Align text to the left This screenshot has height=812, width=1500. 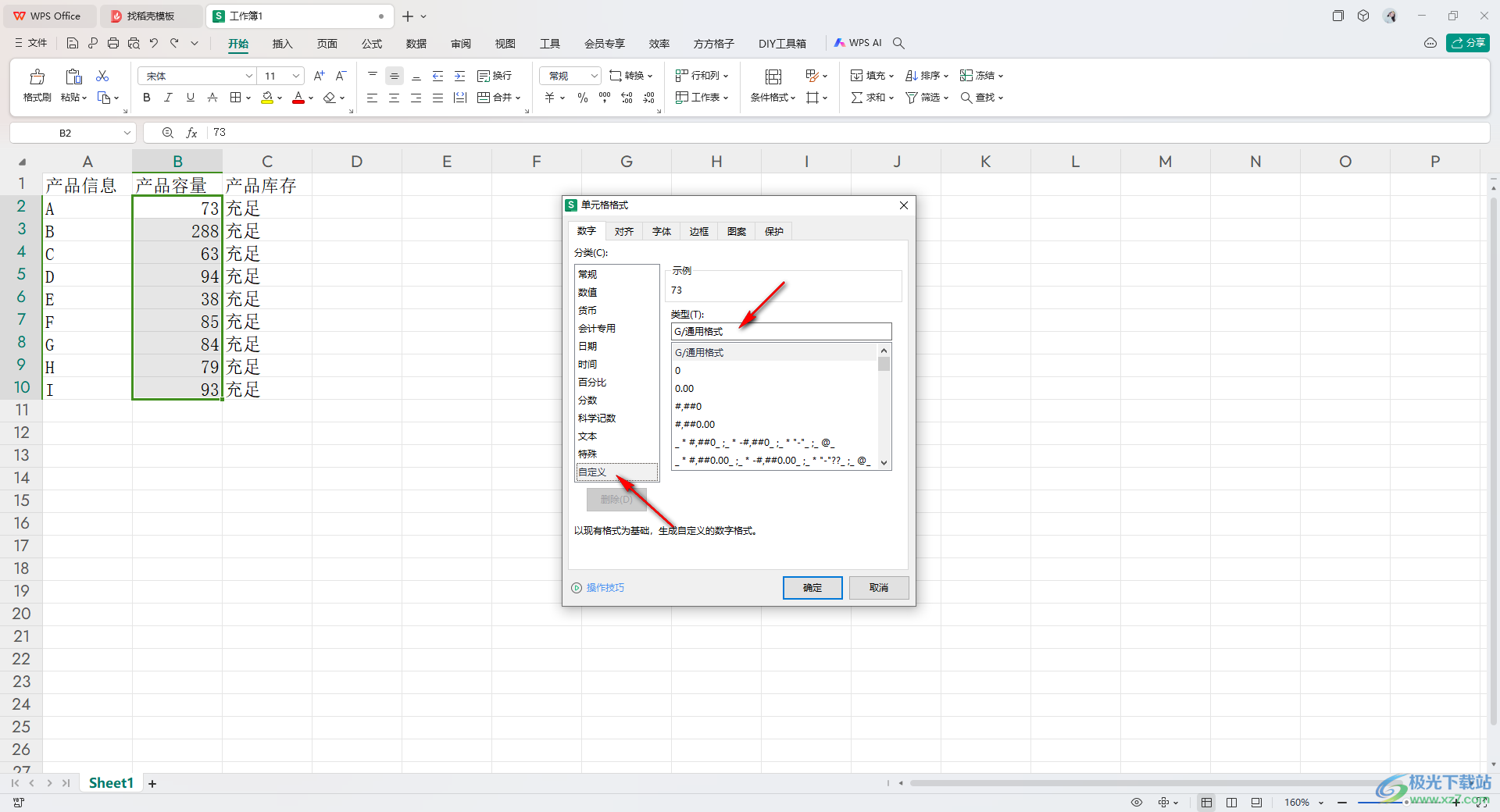372,98
